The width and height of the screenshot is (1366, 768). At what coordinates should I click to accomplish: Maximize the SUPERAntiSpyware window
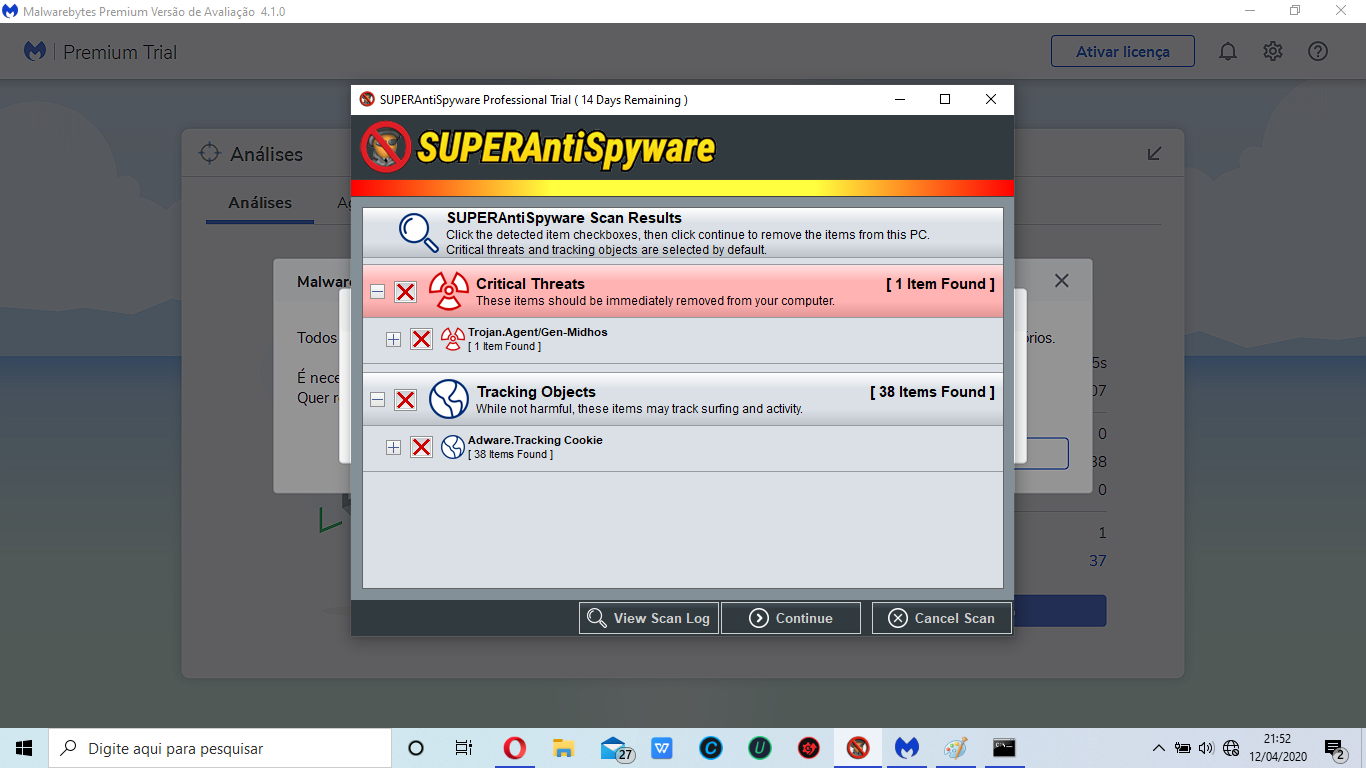945,99
